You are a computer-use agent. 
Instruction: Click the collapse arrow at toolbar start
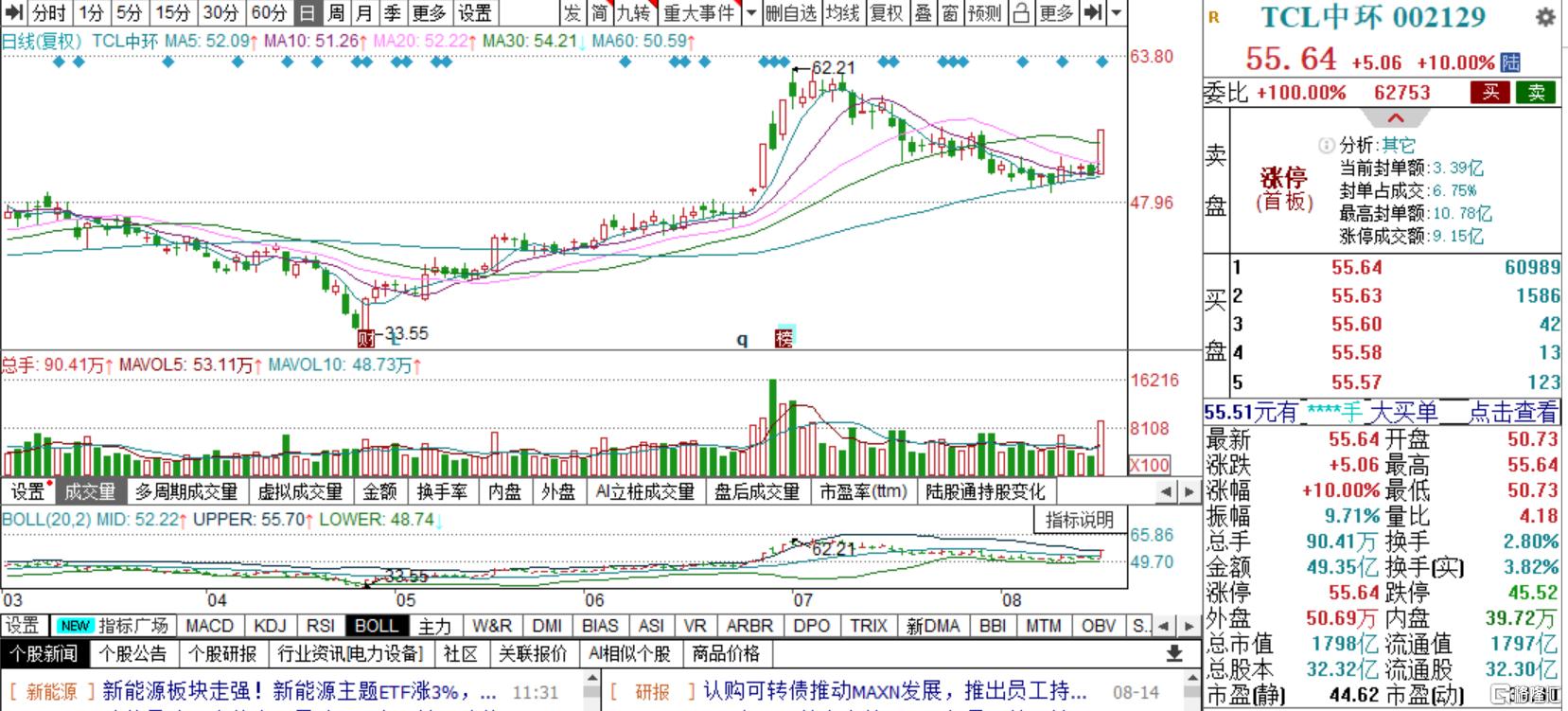pyautogui.click(x=13, y=12)
